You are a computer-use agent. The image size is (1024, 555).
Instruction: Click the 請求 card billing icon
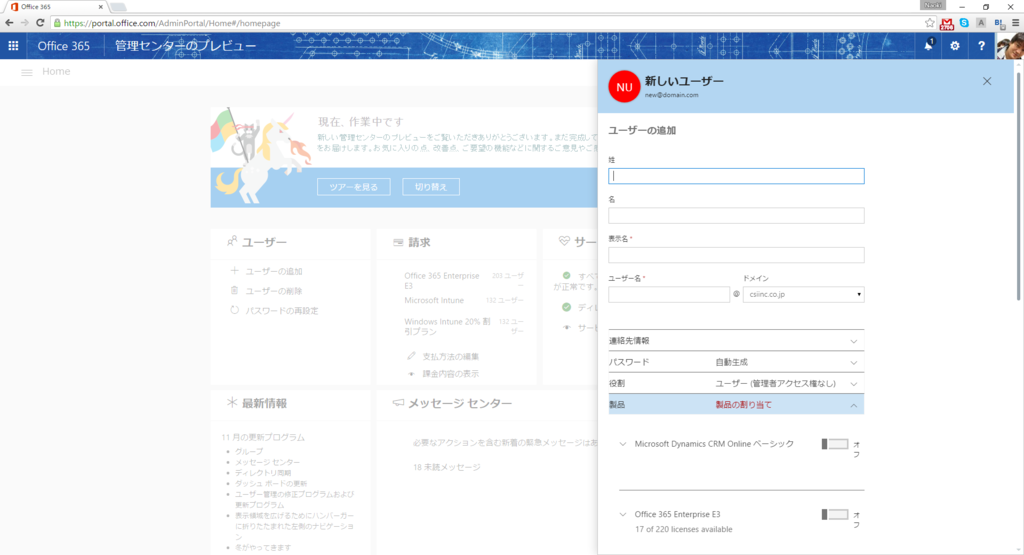tap(398, 242)
